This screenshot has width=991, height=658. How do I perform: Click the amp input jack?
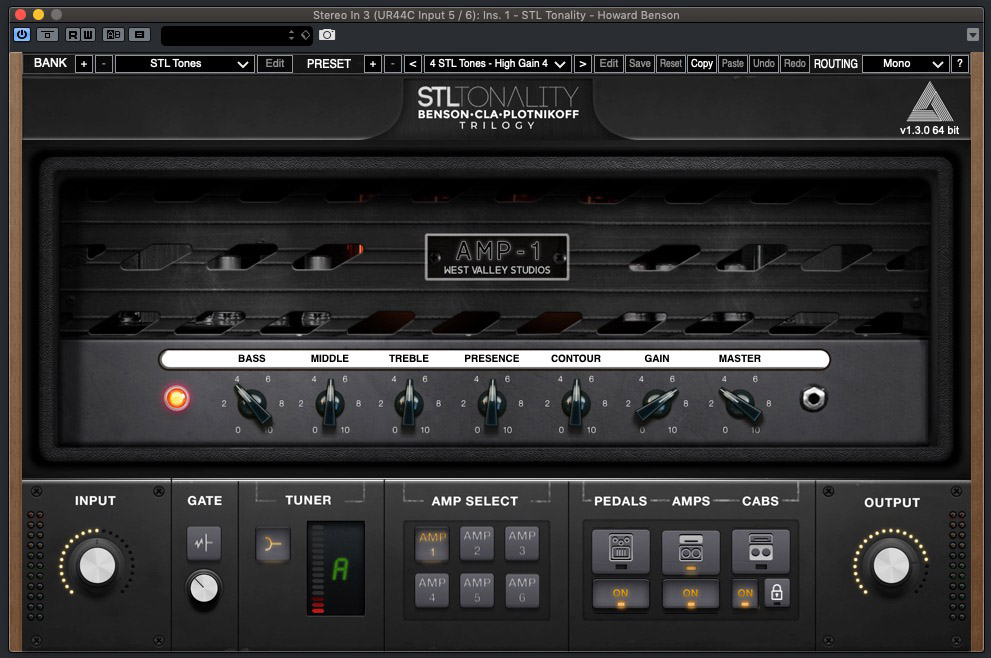[x=813, y=399]
